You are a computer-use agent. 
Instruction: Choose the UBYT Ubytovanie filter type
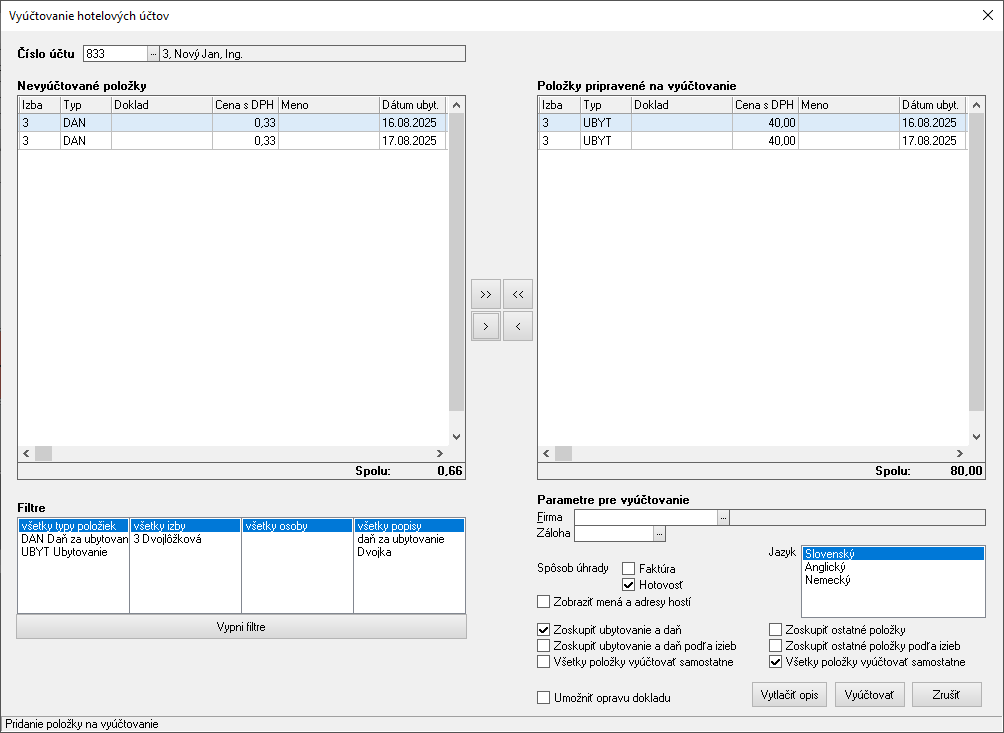(64, 552)
